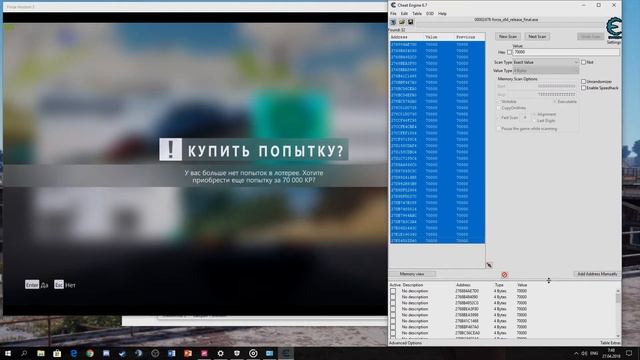Enable the Unrandomizer checkbox
The width and height of the screenshot is (640, 360).
pos(583,82)
